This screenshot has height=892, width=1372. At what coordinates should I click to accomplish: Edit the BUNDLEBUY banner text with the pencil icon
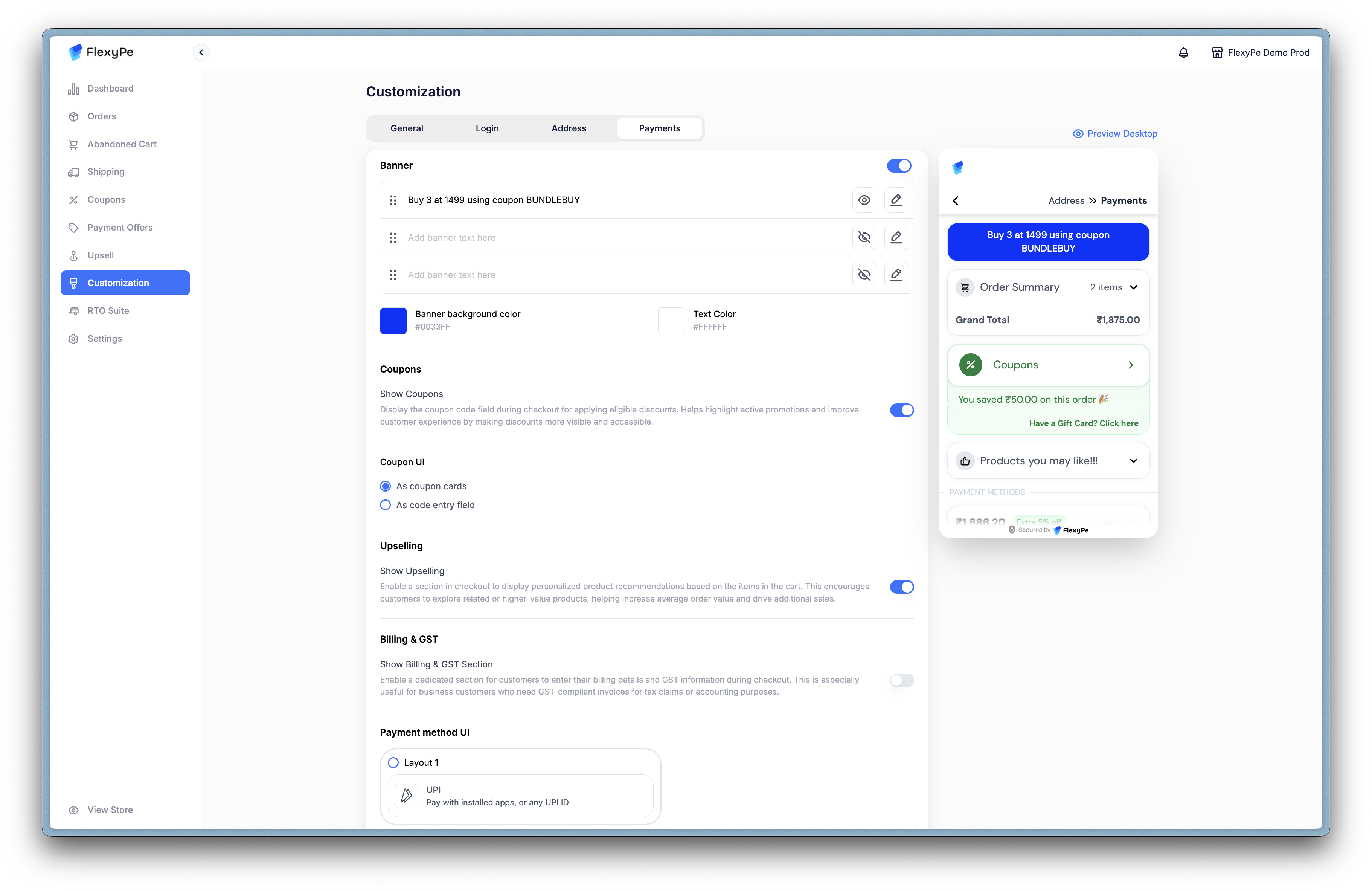(x=896, y=200)
